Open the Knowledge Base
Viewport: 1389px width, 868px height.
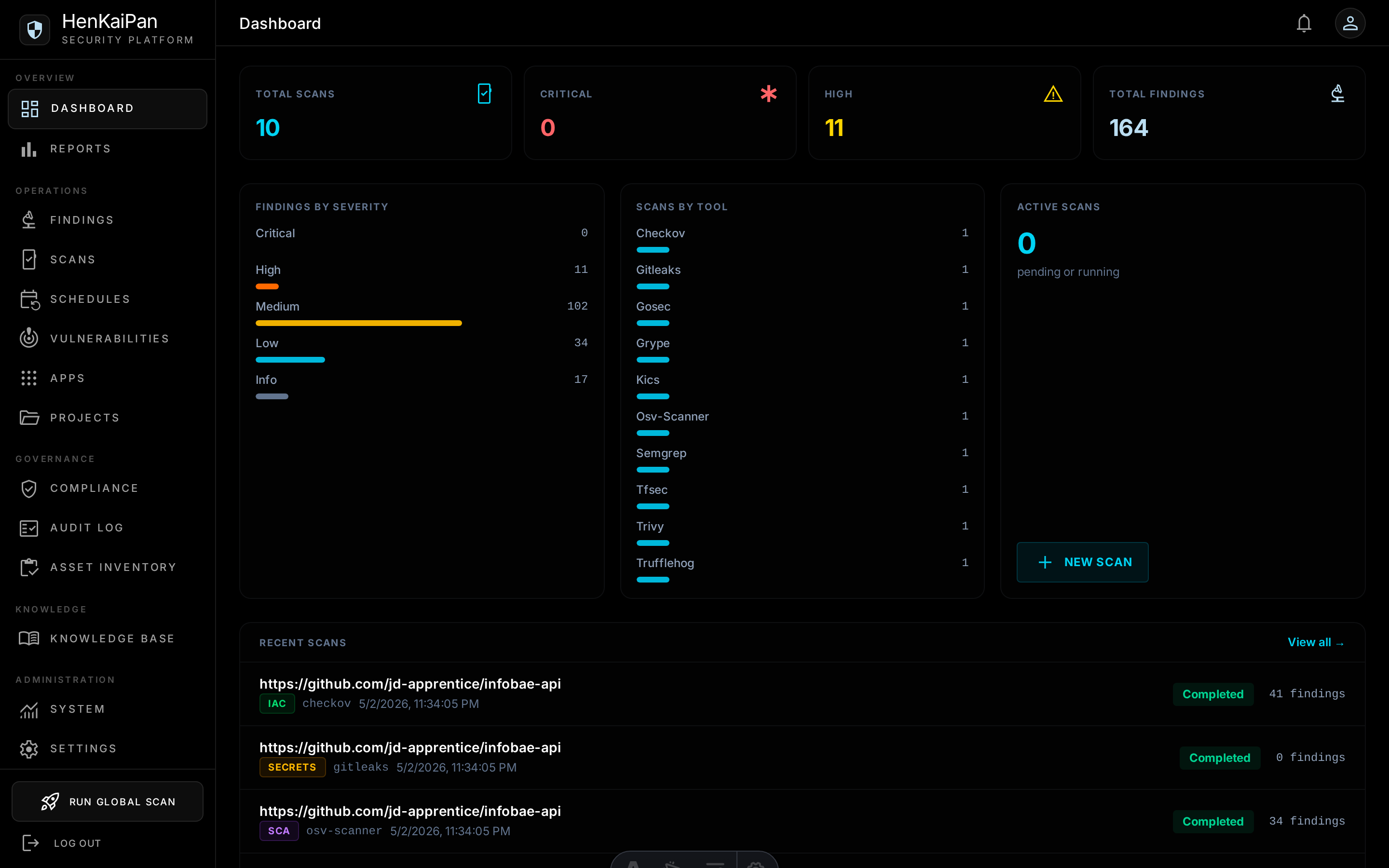[x=108, y=638]
